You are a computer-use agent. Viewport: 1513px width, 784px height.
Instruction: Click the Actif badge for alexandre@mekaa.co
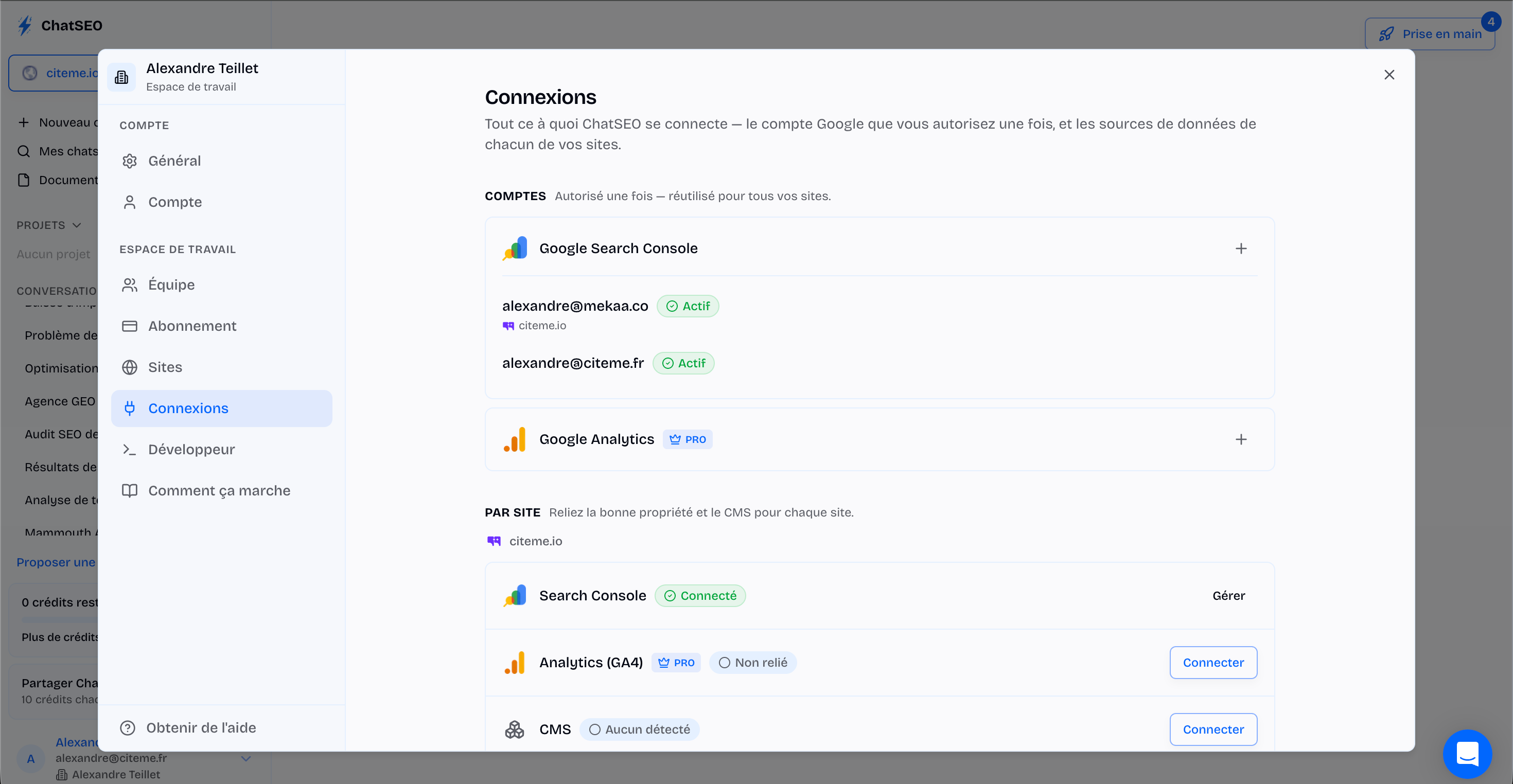point(688,306)
